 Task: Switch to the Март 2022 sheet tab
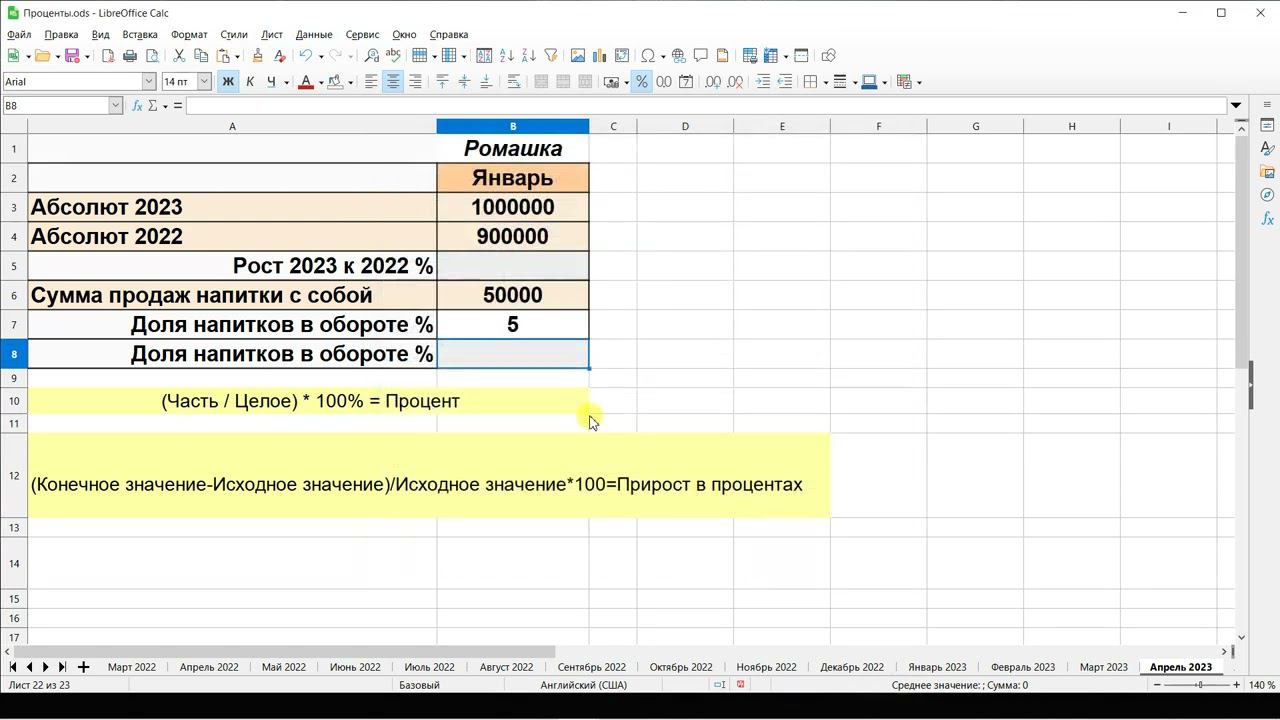point(132,667)
